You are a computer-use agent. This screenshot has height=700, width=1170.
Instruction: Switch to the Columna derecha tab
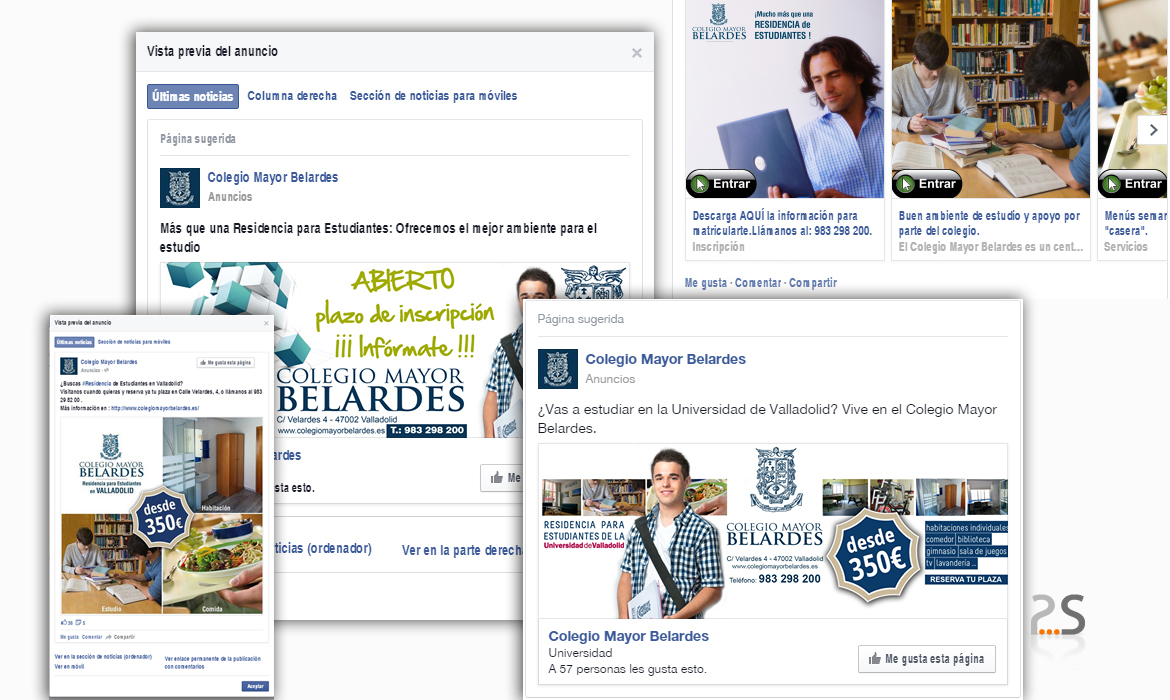coord(292,97)
